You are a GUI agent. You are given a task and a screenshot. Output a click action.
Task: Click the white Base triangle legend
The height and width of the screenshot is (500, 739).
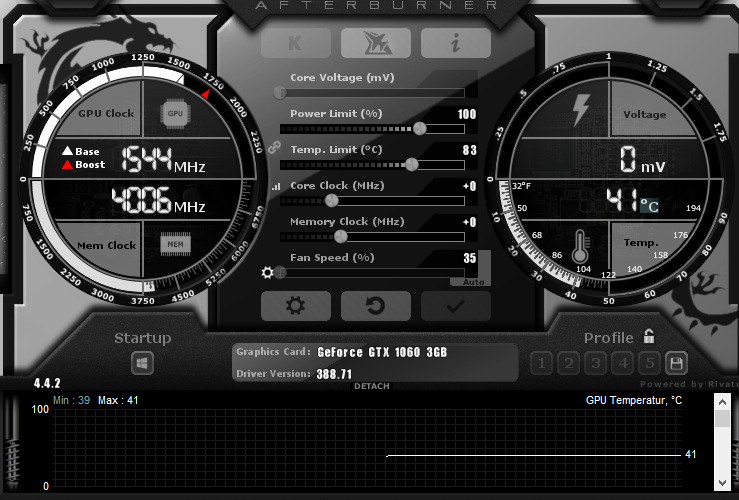pos(67,151)
